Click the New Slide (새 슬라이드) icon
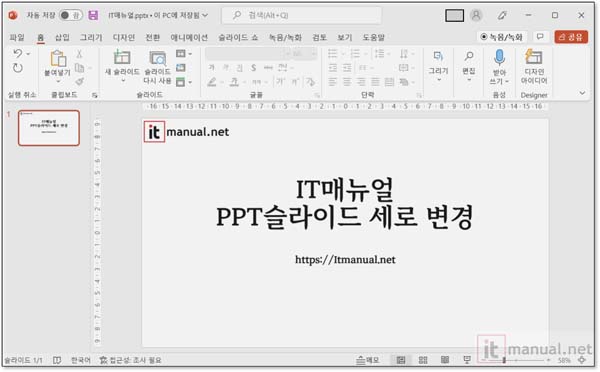This screenshot has height=372, width=600. [122, 57]
